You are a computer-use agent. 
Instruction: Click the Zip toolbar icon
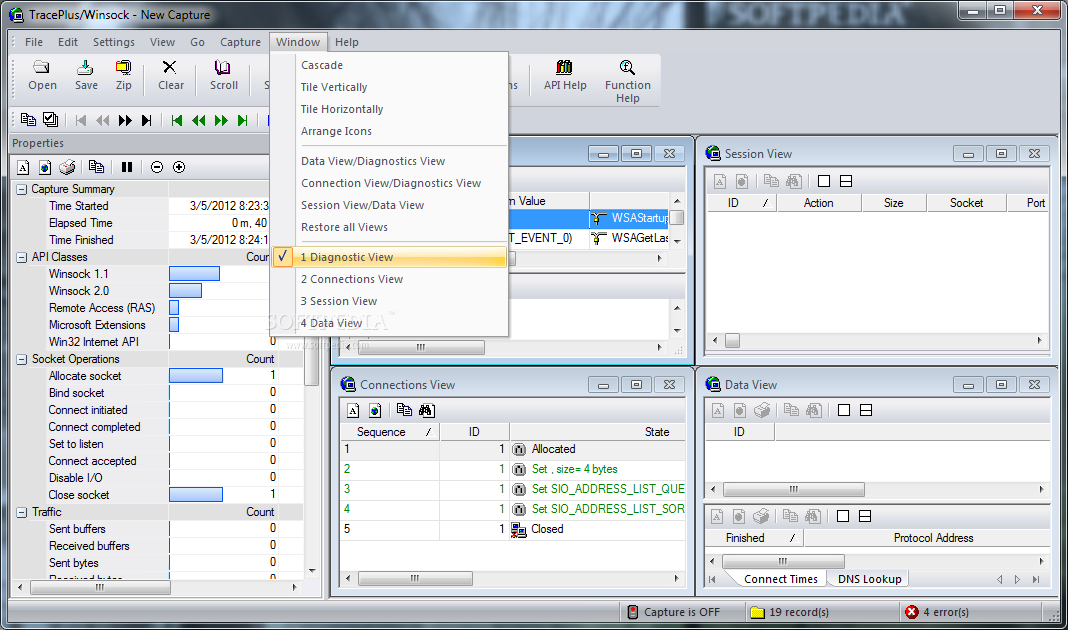pyautogui.click(x=123, y=75)
